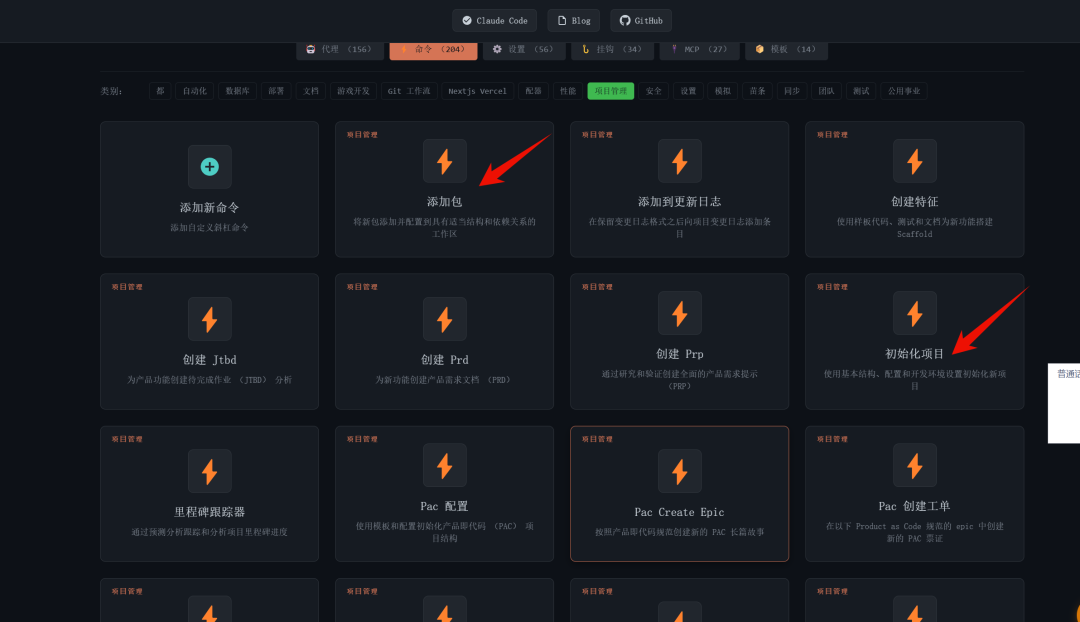Screen dimensions: 1080x622
Task: Click the gear icon on 设置 tab
Action: point(497,50)
